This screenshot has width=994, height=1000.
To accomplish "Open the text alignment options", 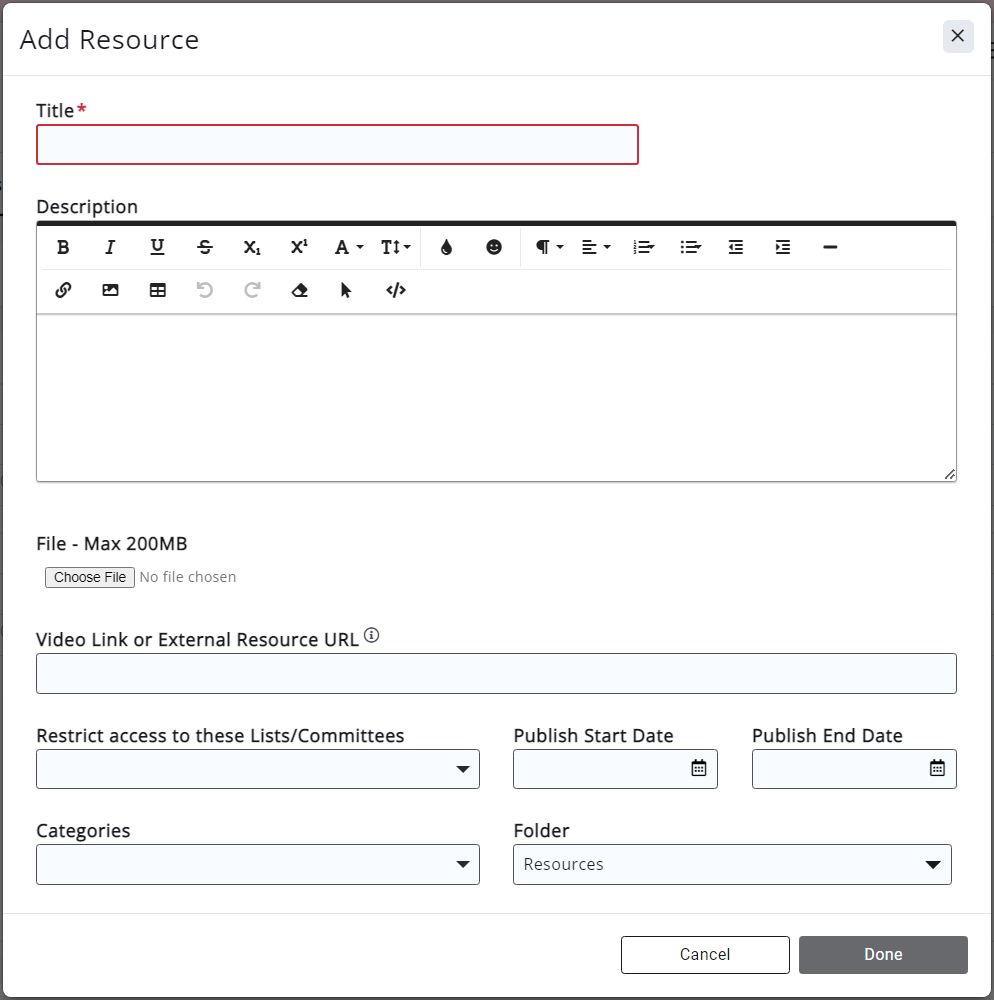I will coord(595,247).
